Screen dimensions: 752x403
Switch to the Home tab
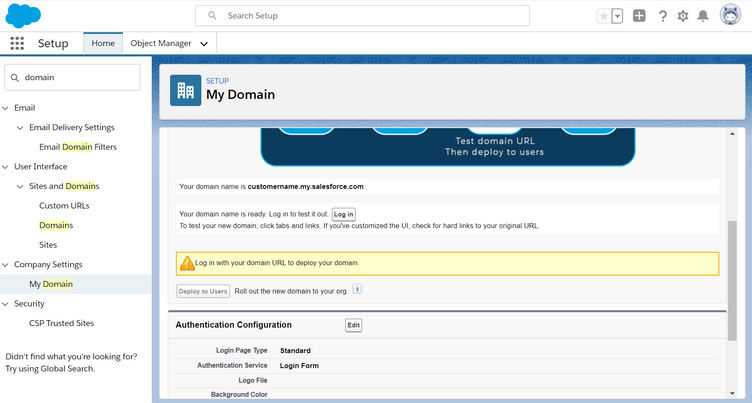click(x=103, y=43)
